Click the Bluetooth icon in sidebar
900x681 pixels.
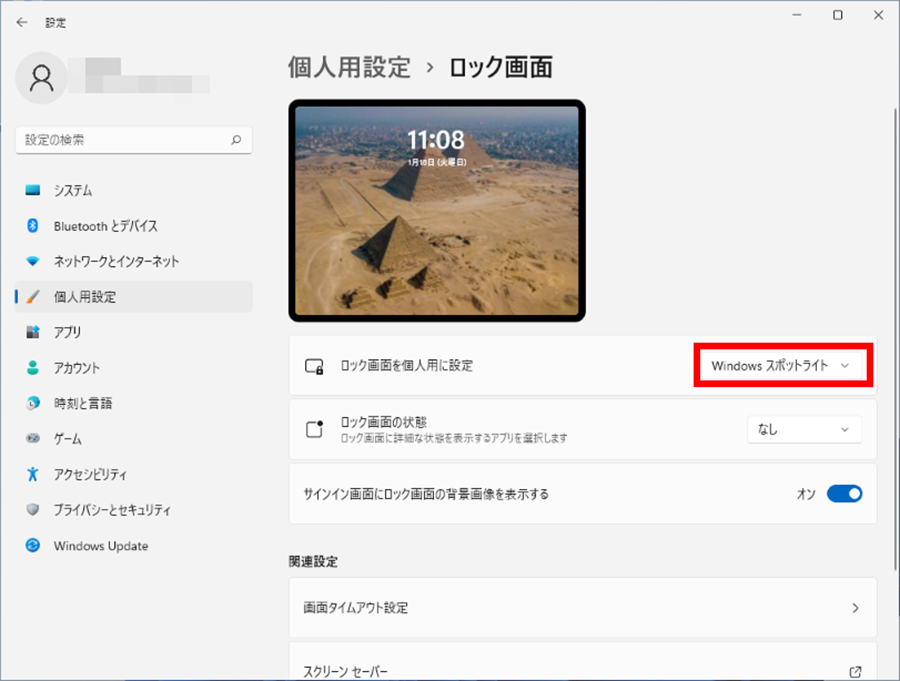[x=33, y=226]
